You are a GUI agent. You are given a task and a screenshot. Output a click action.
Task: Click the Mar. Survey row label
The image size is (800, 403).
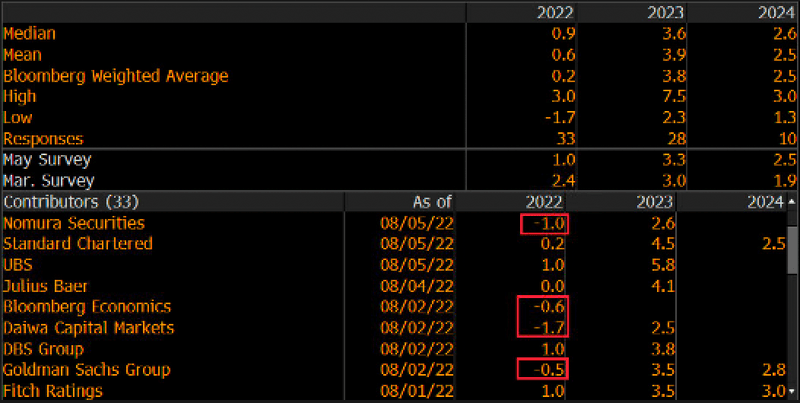pos(48,181)
